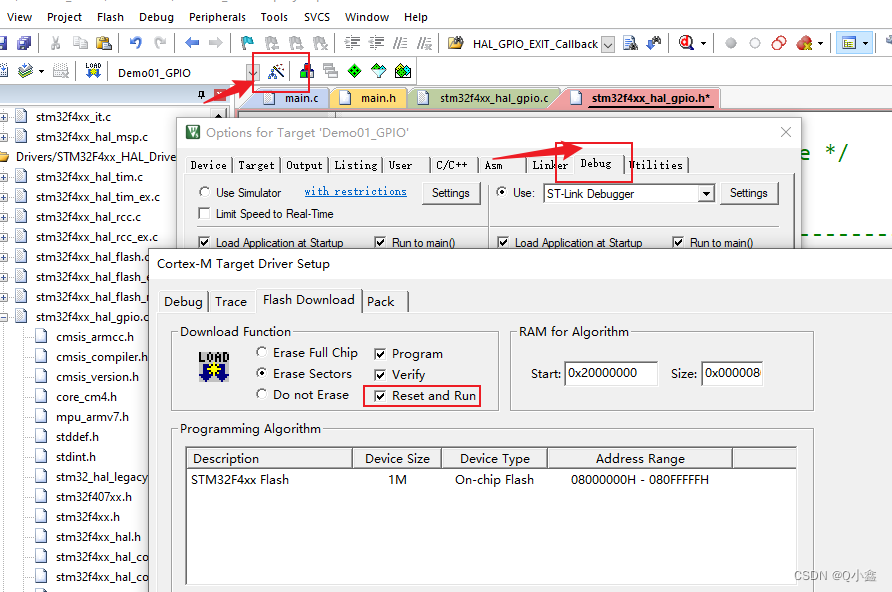Select the C/C++ tab in Options dialog
Screen dimensions: 892x592
click(x=452, y=165)
